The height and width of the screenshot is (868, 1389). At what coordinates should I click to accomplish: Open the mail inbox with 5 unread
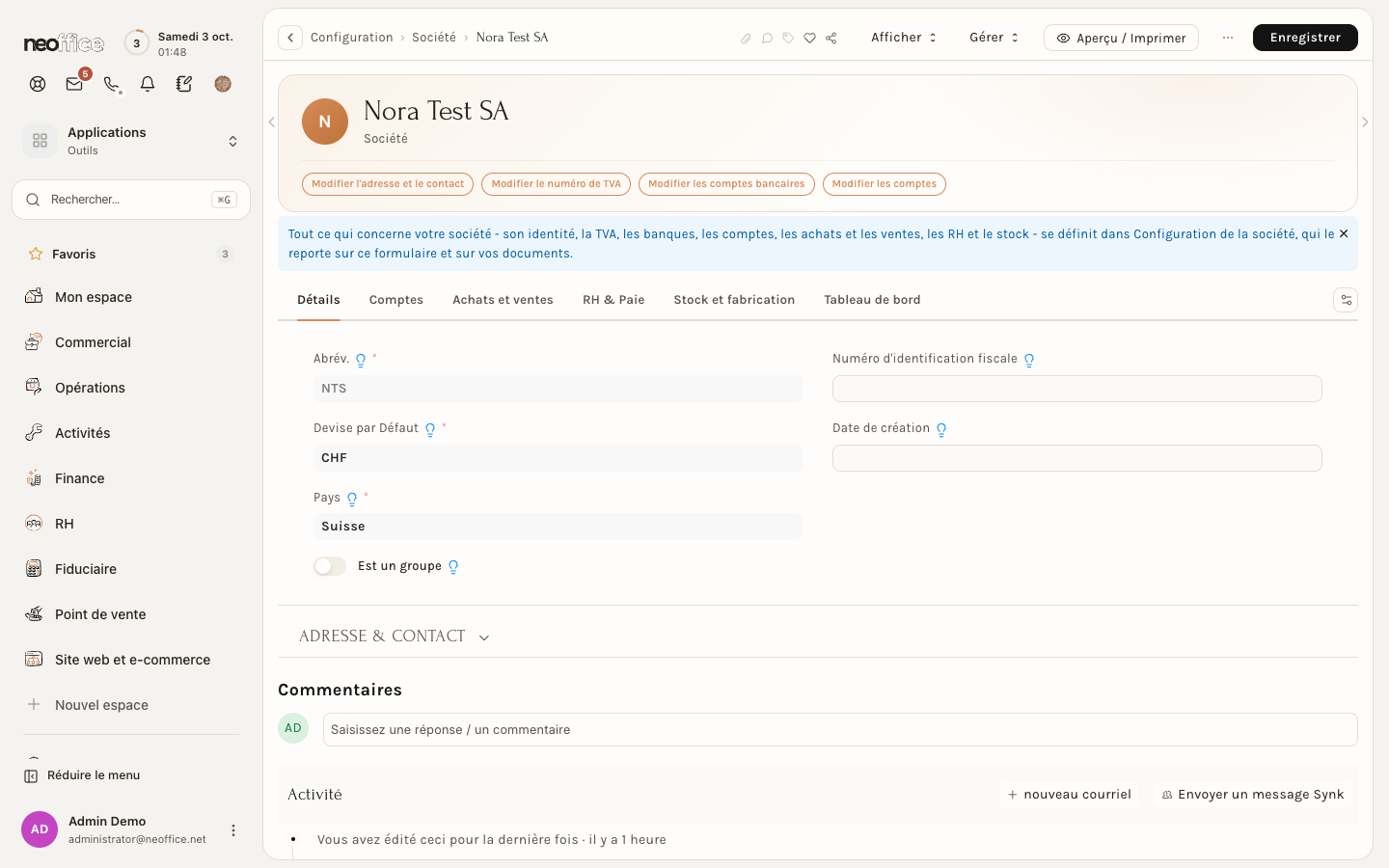pyautogui.click(x=74, y=84)
